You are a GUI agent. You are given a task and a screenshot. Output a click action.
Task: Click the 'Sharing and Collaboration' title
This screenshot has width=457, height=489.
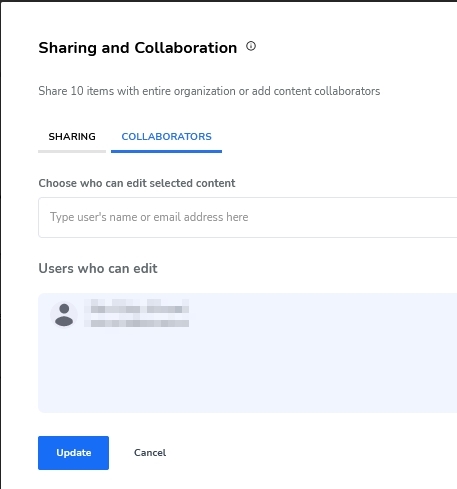pyautogui.click(x=138, y=48)
